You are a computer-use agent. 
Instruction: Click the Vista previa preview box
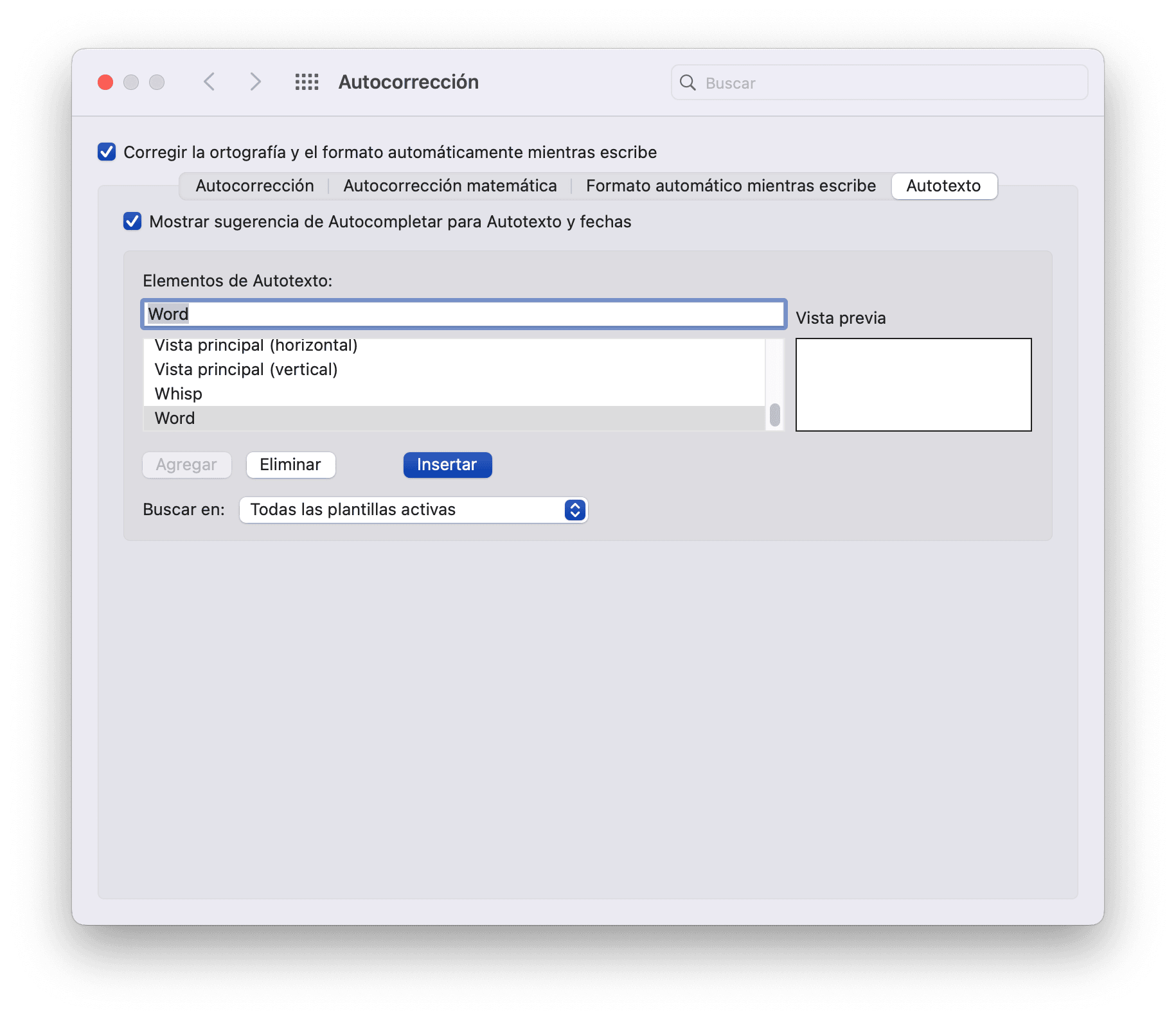coord(913,385)
